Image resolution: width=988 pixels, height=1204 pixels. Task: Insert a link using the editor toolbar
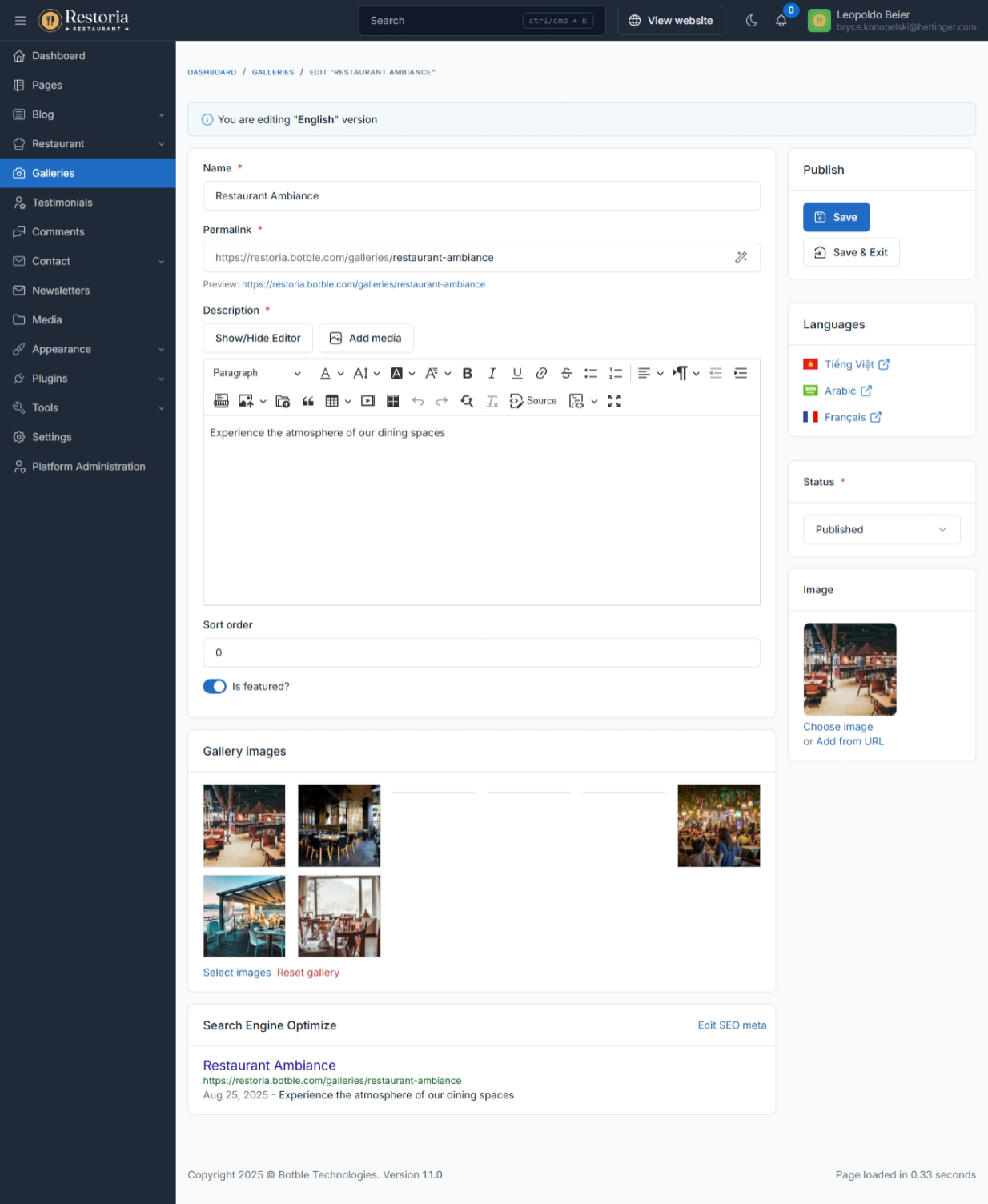click(x=541, y=373)
